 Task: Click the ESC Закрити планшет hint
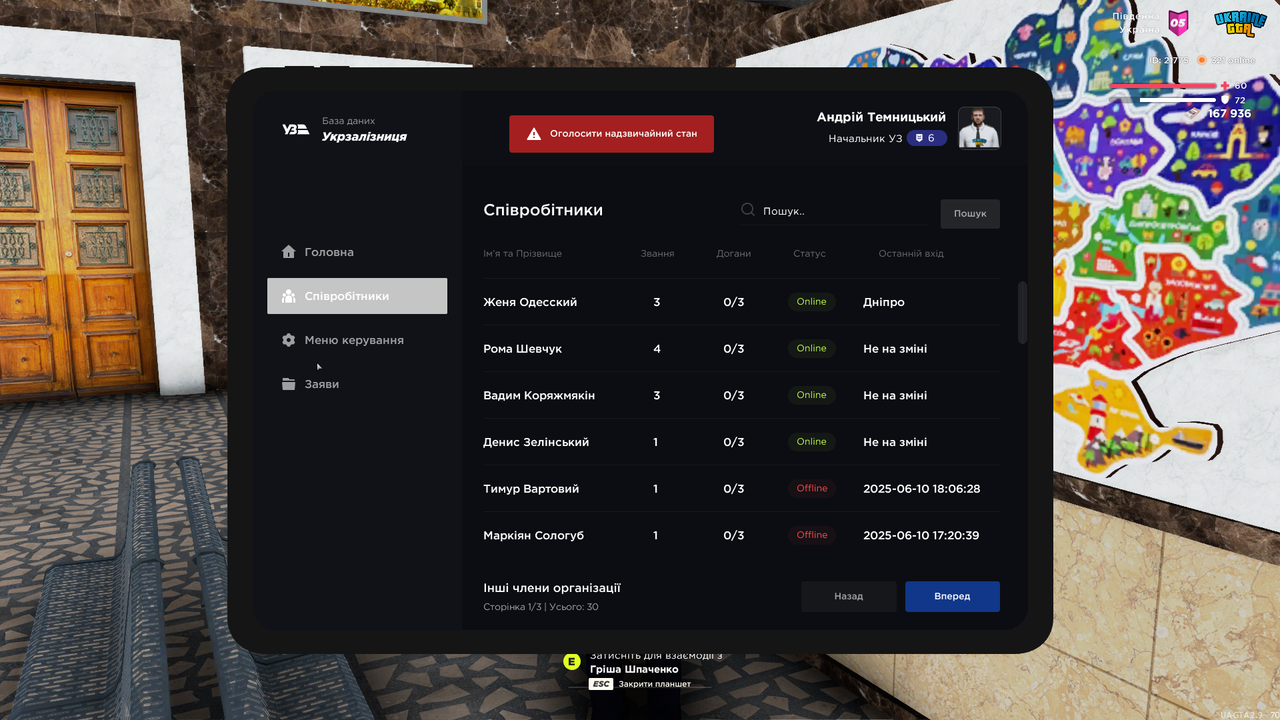[640, 684]
